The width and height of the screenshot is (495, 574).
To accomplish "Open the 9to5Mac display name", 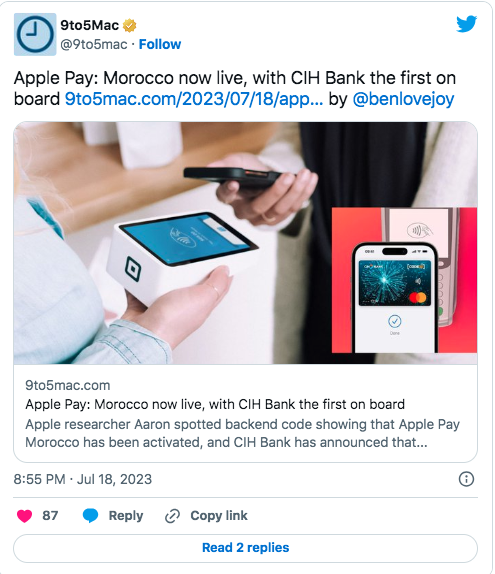I will (90, 25).
